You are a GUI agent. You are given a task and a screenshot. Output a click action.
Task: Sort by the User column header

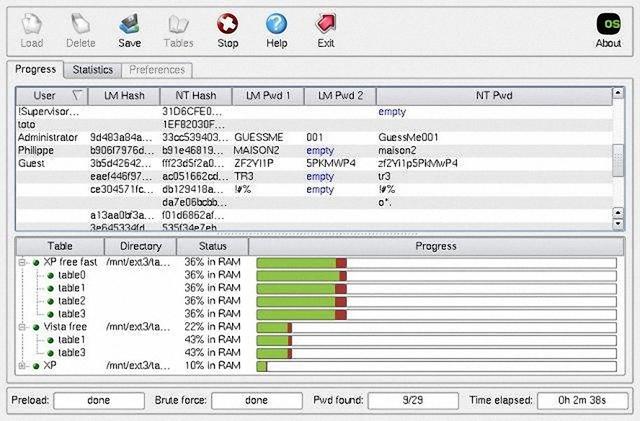[x=52, y=96]
